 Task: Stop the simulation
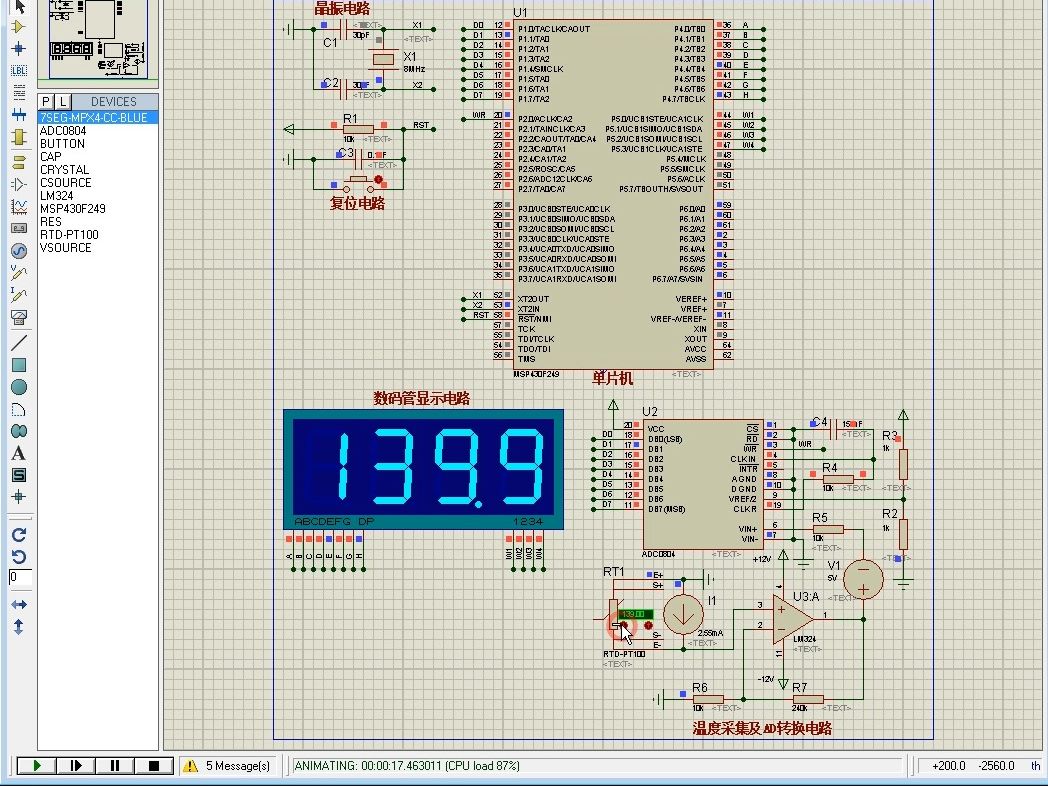(x=152, y=765)
